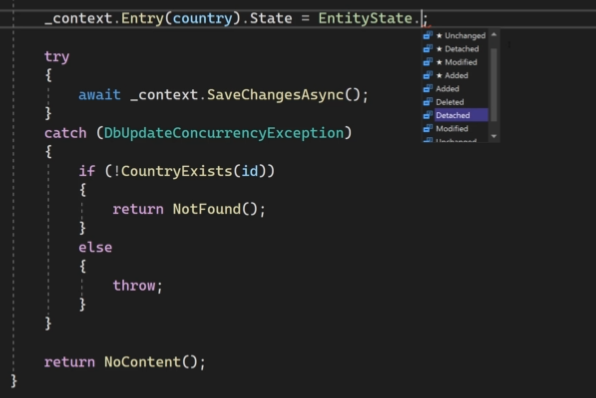Click the enum icon beside starred Unchanged
The width and height of the screenshot is (596, 398).
coord(428,35)
